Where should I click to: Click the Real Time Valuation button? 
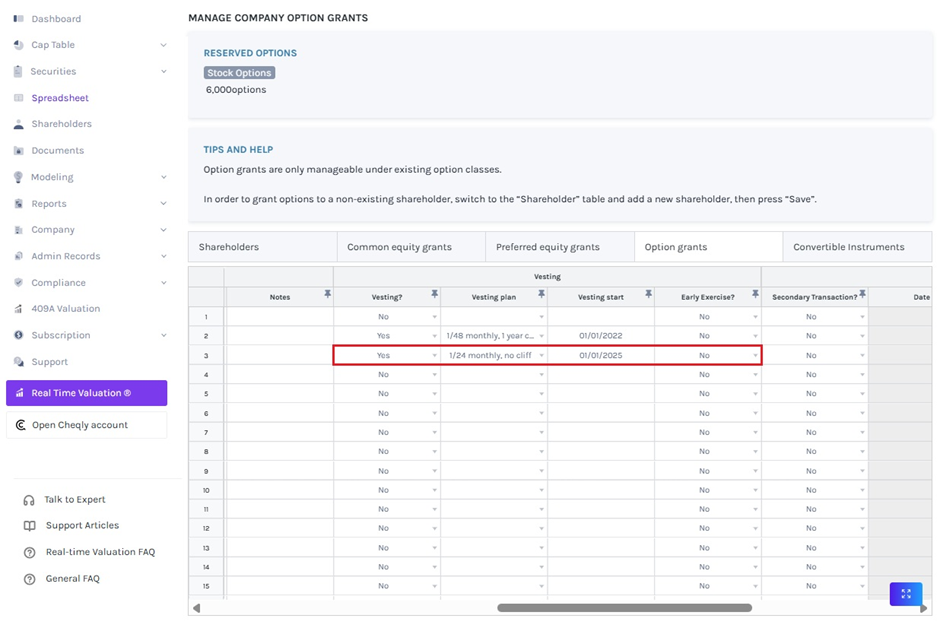coord(86,393)
